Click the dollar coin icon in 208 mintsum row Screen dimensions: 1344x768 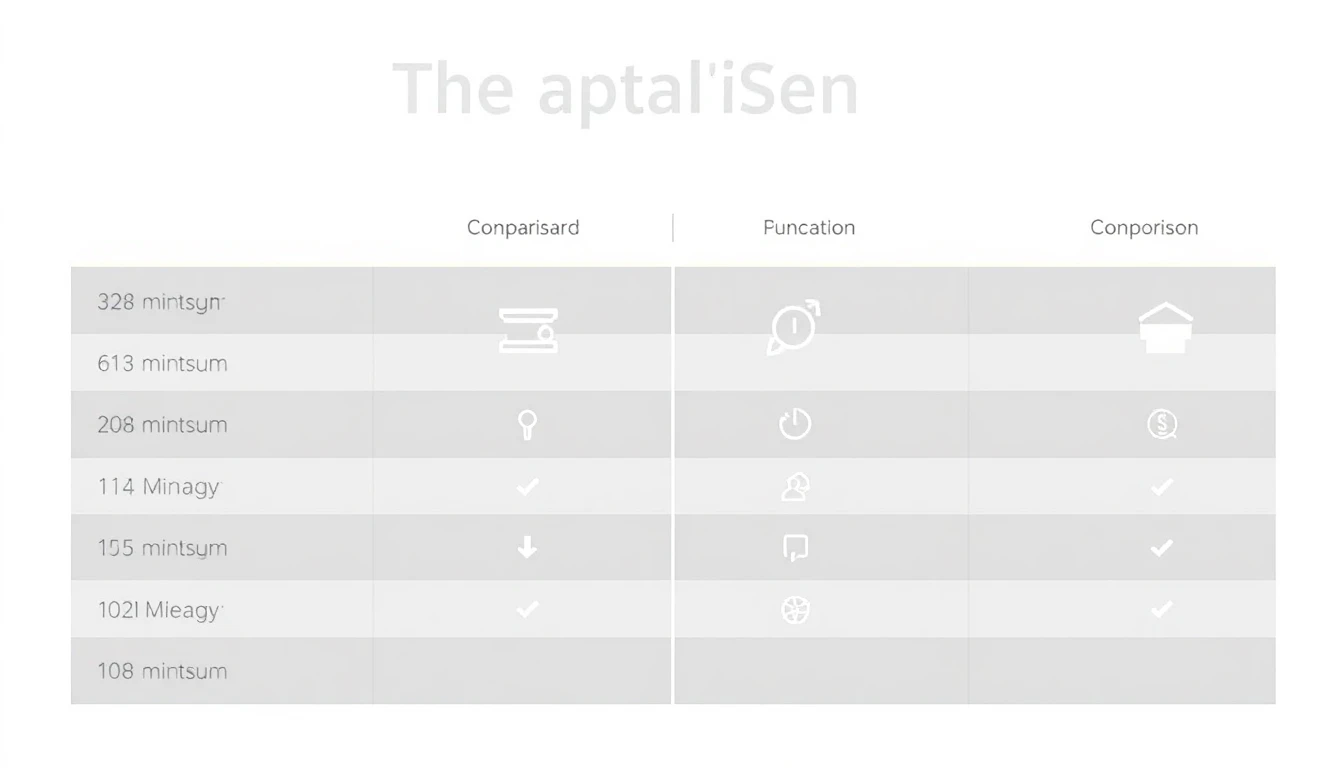(1162, 425)
